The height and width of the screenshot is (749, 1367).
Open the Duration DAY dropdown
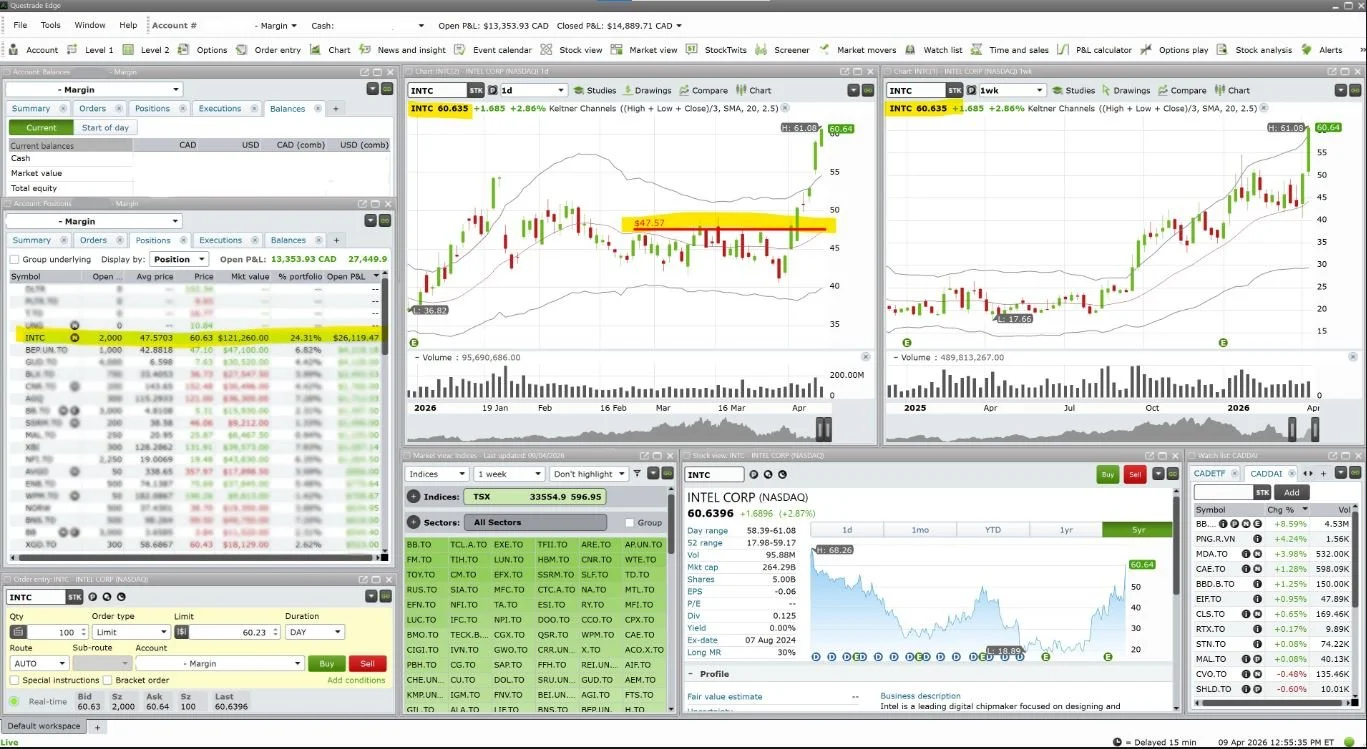[314, 632]
